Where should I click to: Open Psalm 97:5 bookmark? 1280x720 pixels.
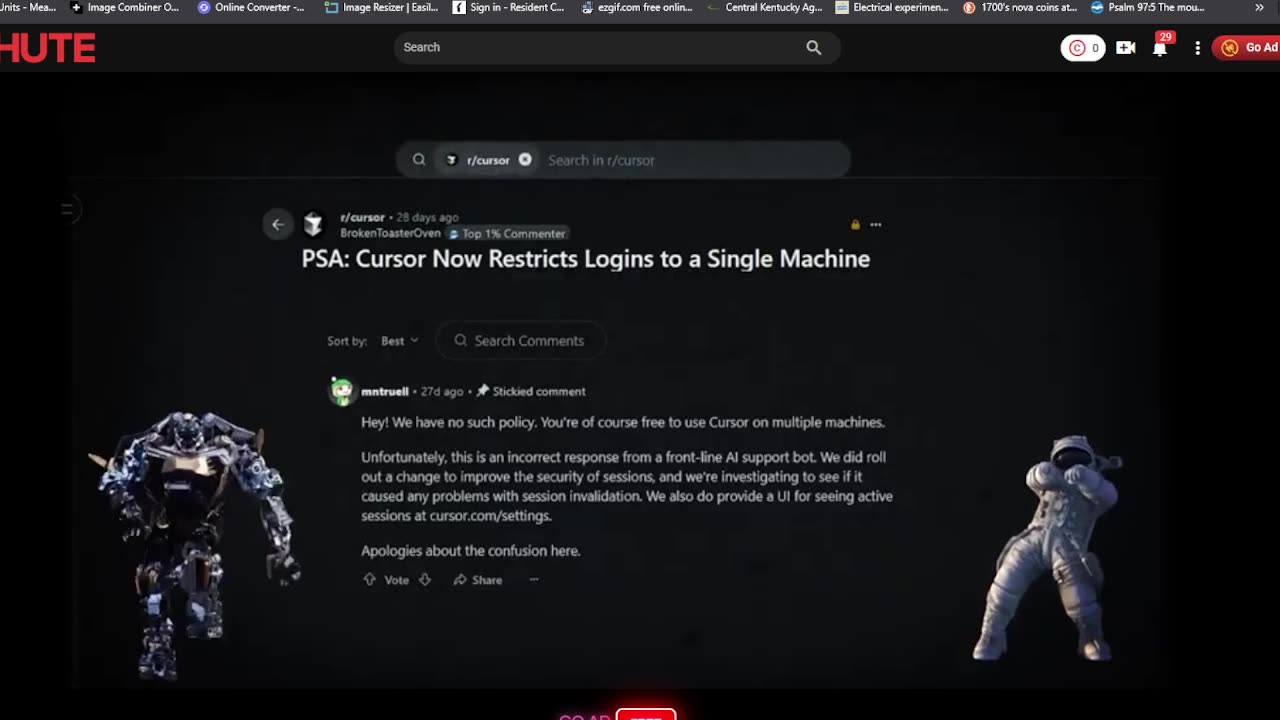1148,7
